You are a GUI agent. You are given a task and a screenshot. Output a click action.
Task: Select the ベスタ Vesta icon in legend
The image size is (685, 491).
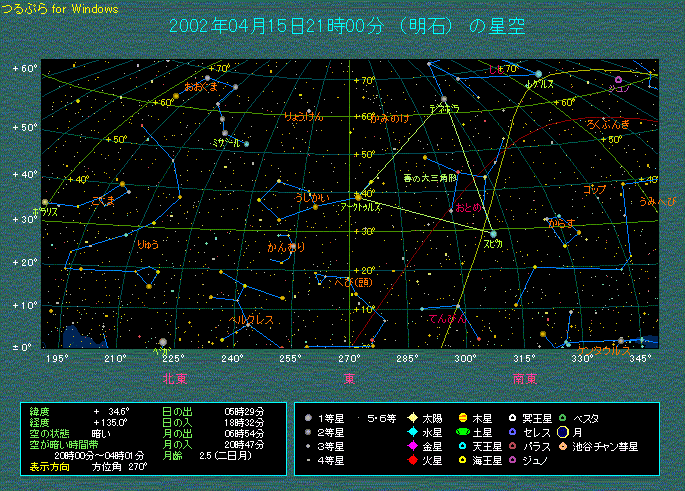click(x=563, y=418)
